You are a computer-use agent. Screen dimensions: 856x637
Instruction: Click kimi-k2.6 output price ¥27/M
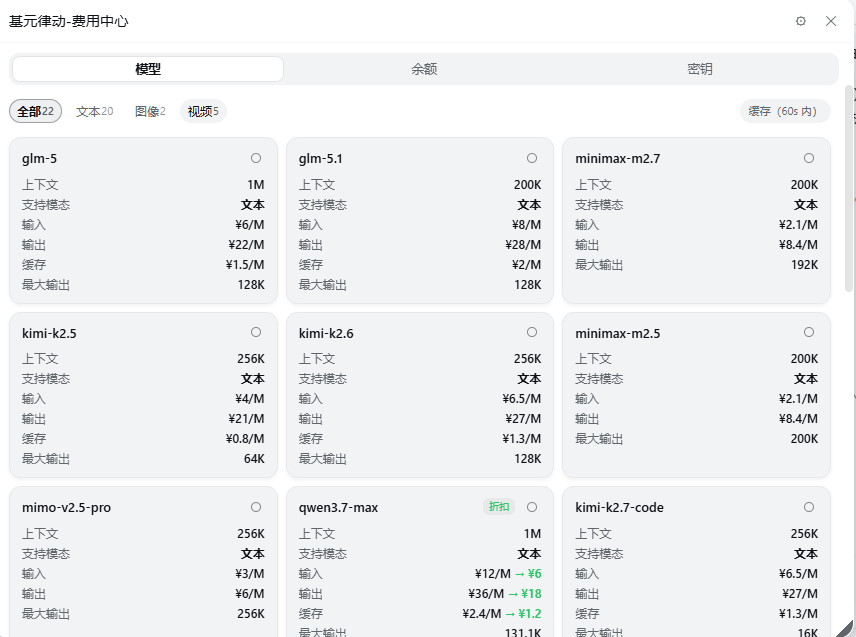(523, 419)
